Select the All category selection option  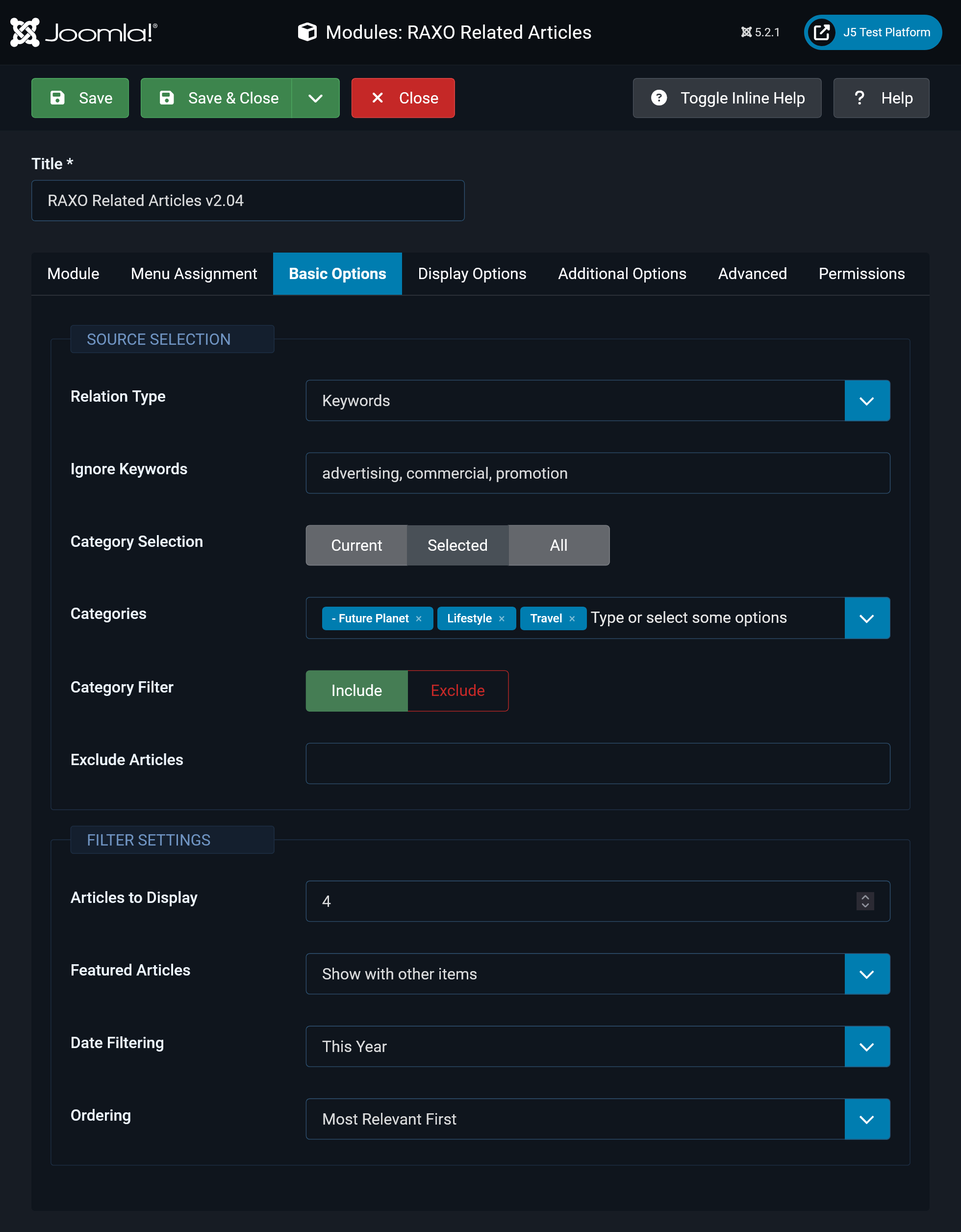tap(558, 545)
